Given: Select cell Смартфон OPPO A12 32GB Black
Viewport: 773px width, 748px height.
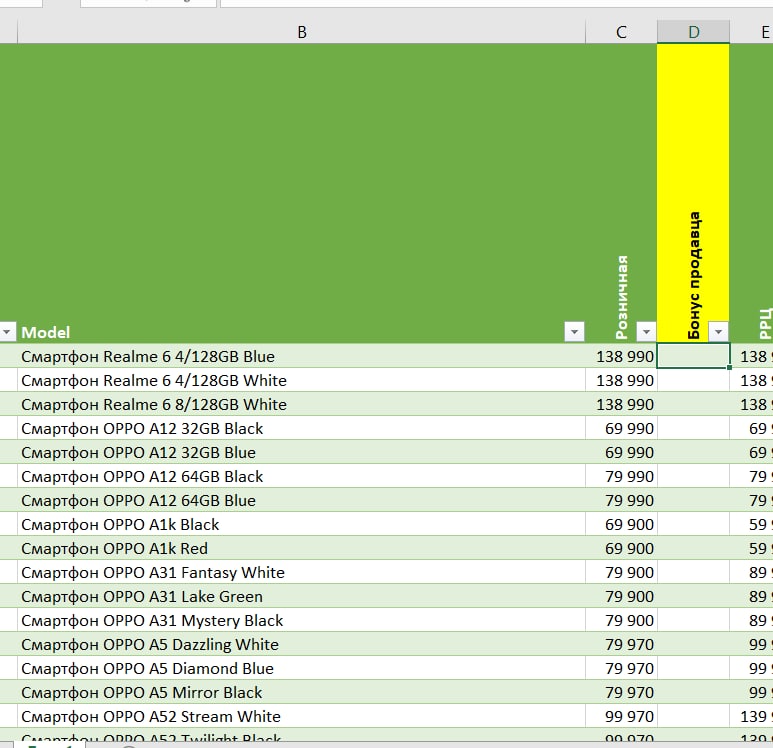Looking at the screenshot, I should [301, 428].
